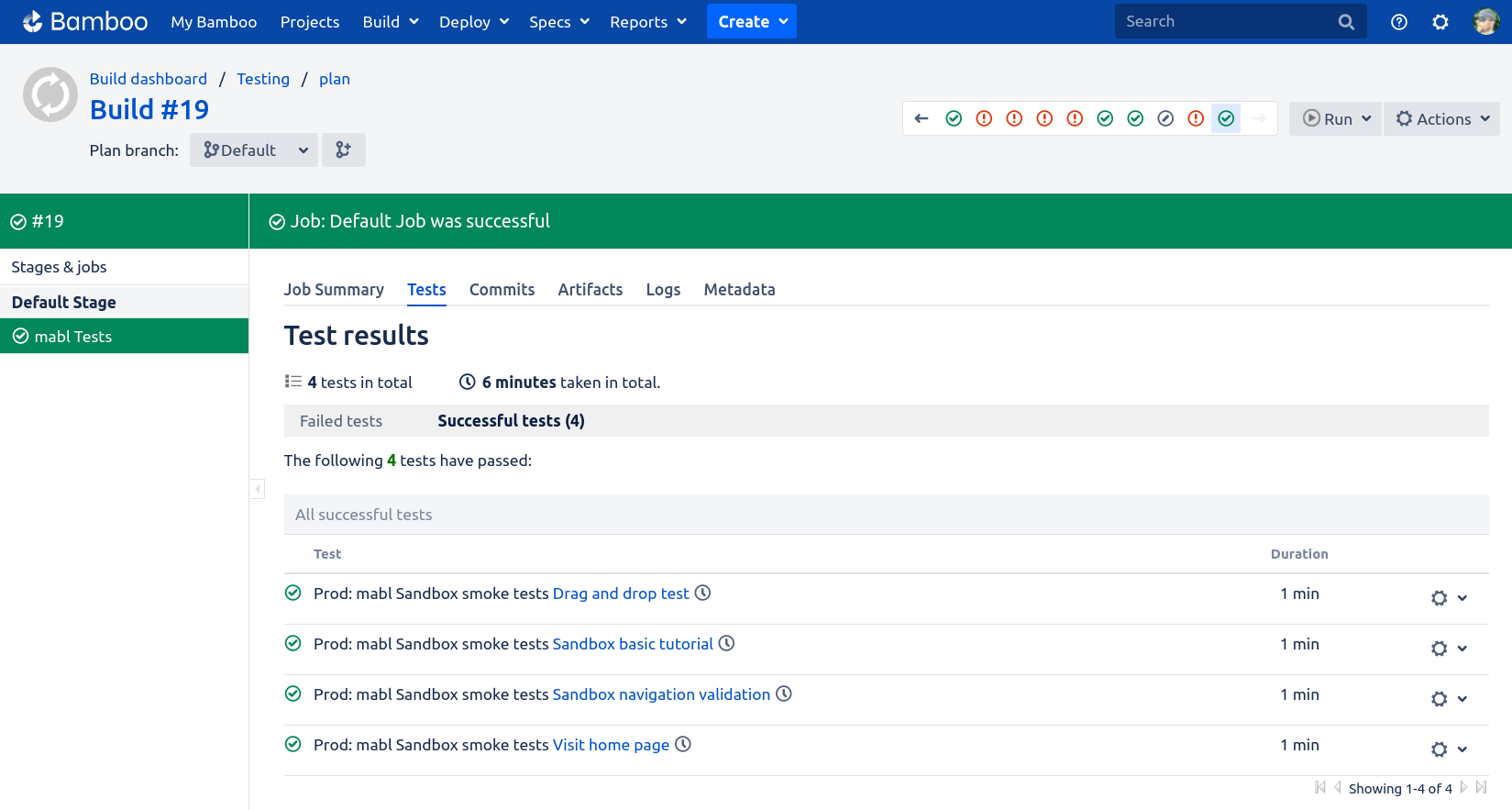Viewport: 1512px width, 810px height.
Task: Open the Default plan branch selector
Action: click(254, 150)
